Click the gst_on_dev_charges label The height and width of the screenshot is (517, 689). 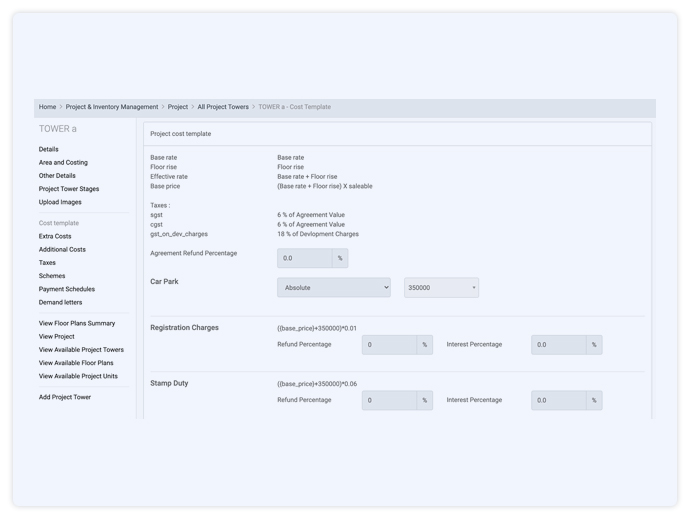click(179, 234)
